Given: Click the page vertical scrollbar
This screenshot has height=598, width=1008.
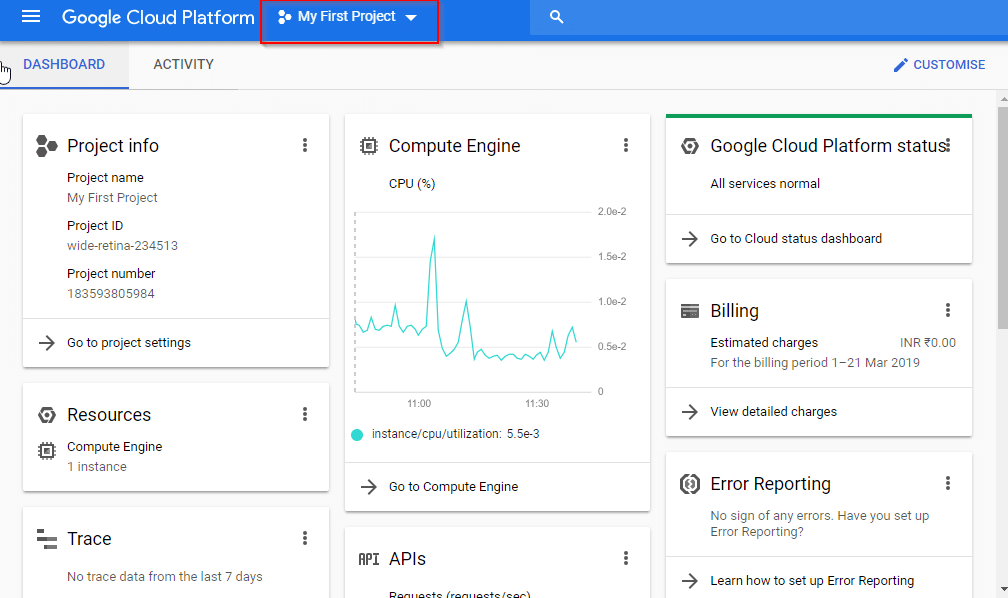Looking at the screenshot, I should [1003, 219].
